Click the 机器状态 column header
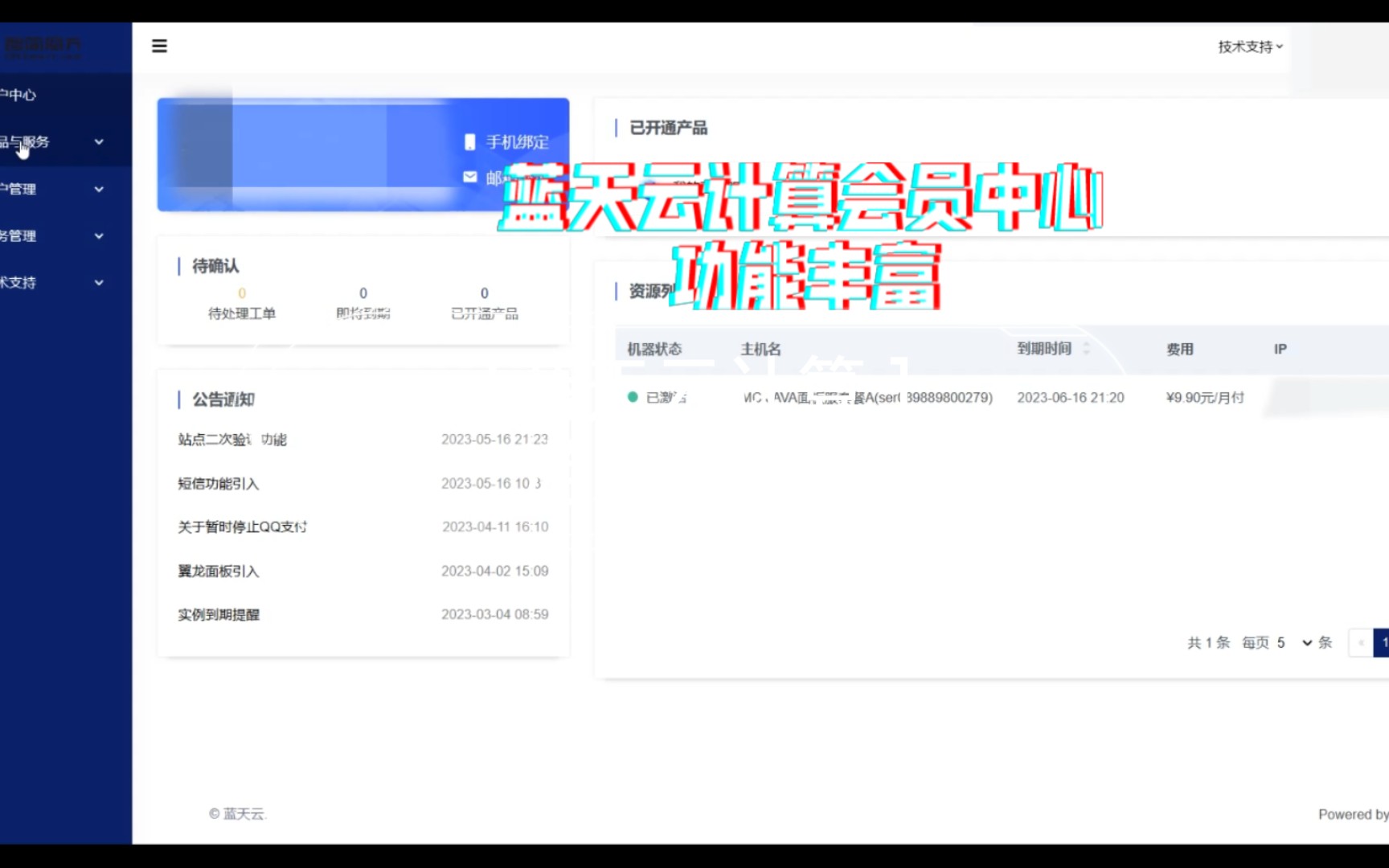1389x868 pixels. (x=654, y=349)
